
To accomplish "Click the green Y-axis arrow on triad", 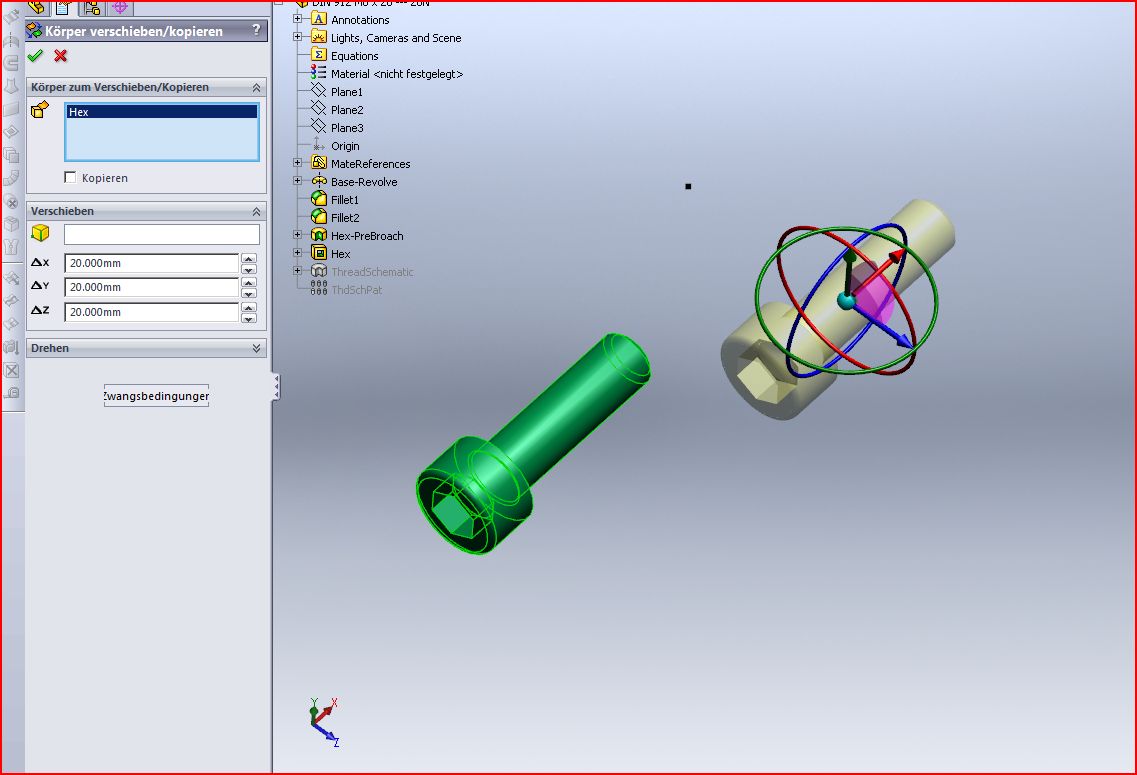I will 850,257.
